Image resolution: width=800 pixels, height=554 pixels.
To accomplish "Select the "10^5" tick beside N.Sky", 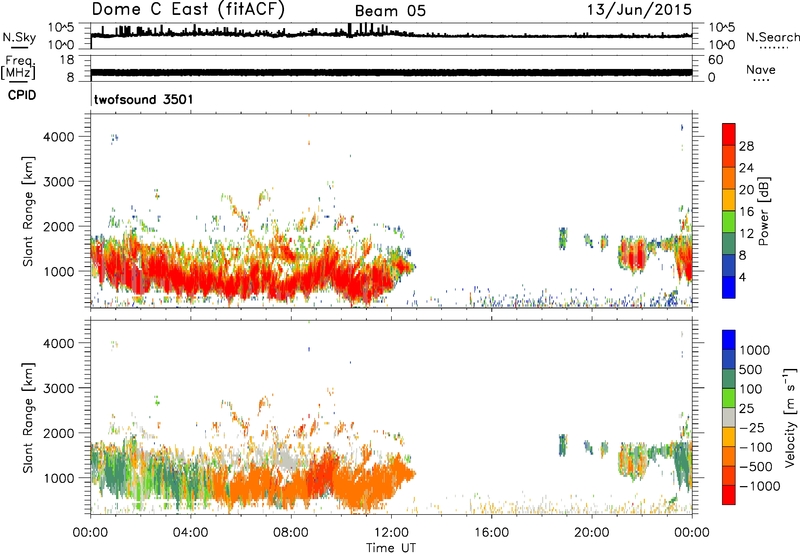I will [x=61, y=28].
